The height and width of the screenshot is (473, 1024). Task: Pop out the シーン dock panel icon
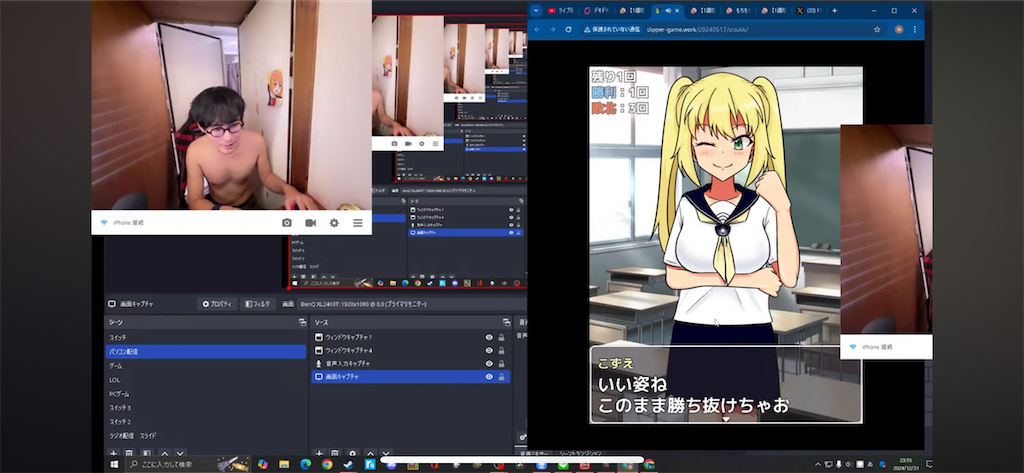[x=302, y=323]
